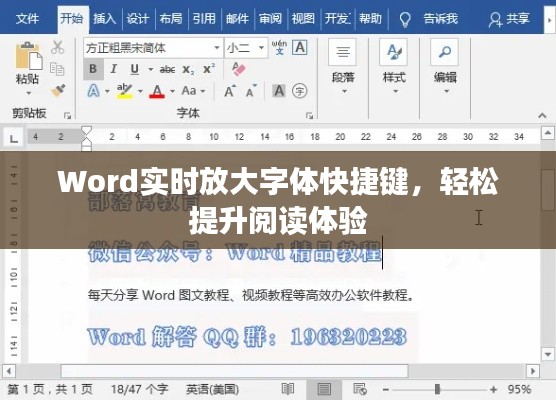Screen dimensions: 556x400
Task: Toggle Italic formatting
Action: 114,69
